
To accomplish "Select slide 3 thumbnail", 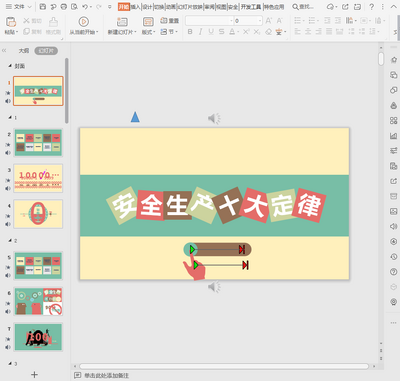I will point(38,178).
